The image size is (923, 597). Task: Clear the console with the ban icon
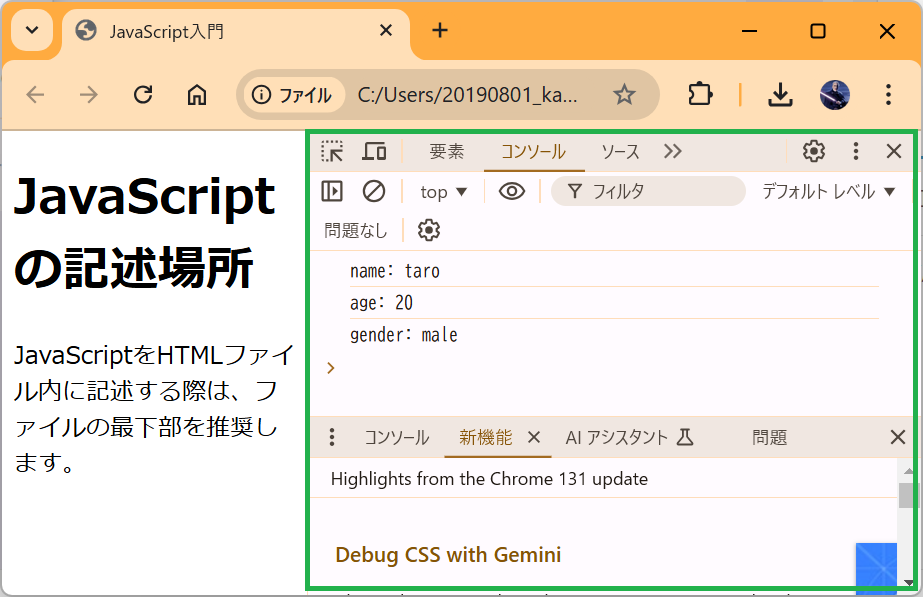tap(374, 191)
